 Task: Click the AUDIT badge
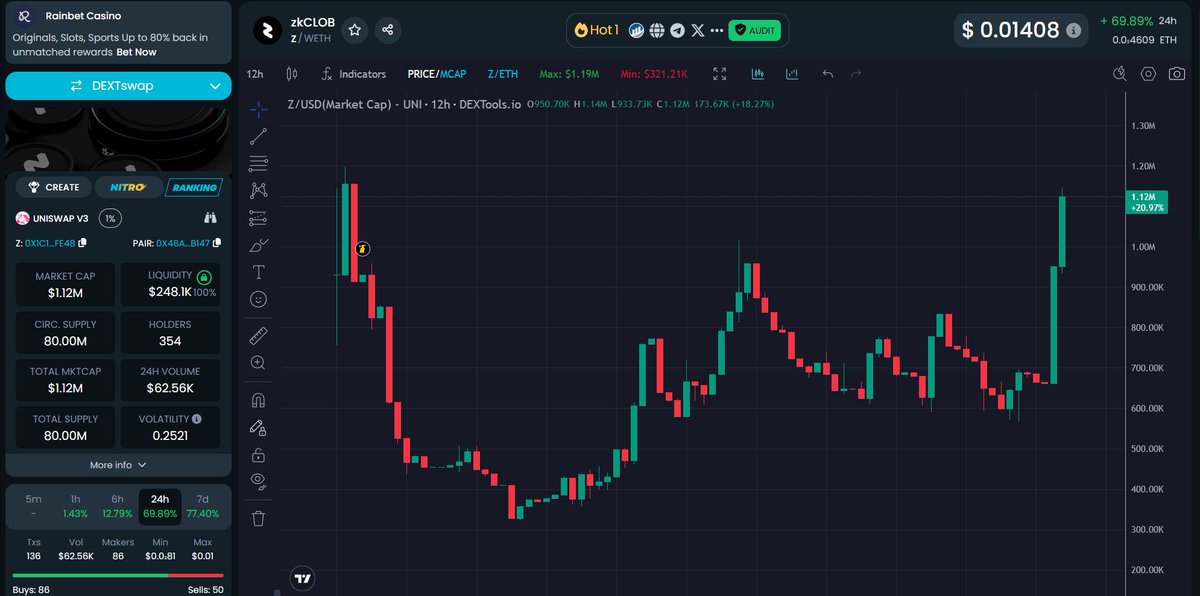click(755, 30)
